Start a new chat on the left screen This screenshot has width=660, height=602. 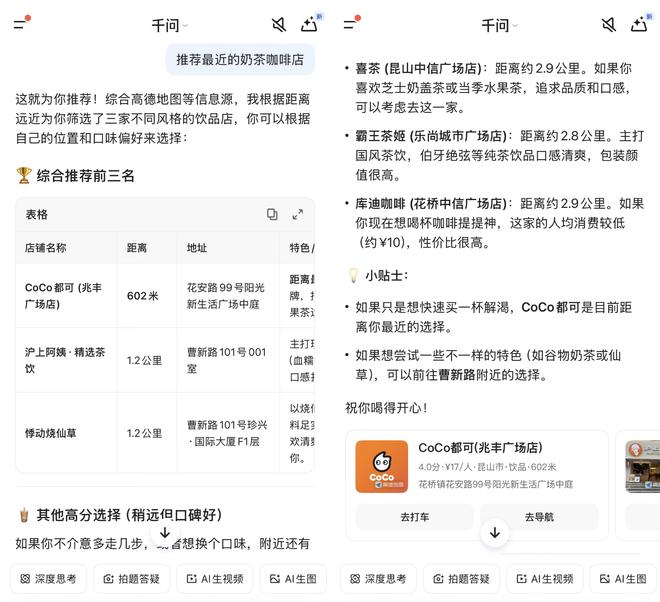310,24
